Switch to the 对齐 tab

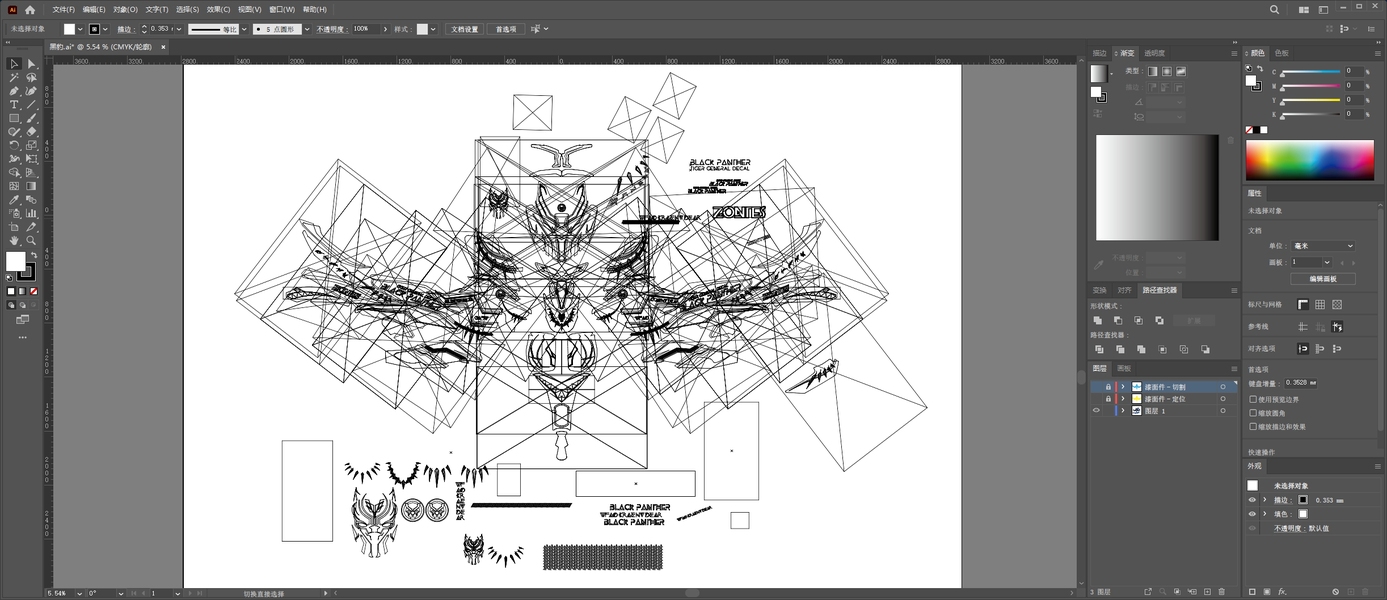(x=1125, y=290)
